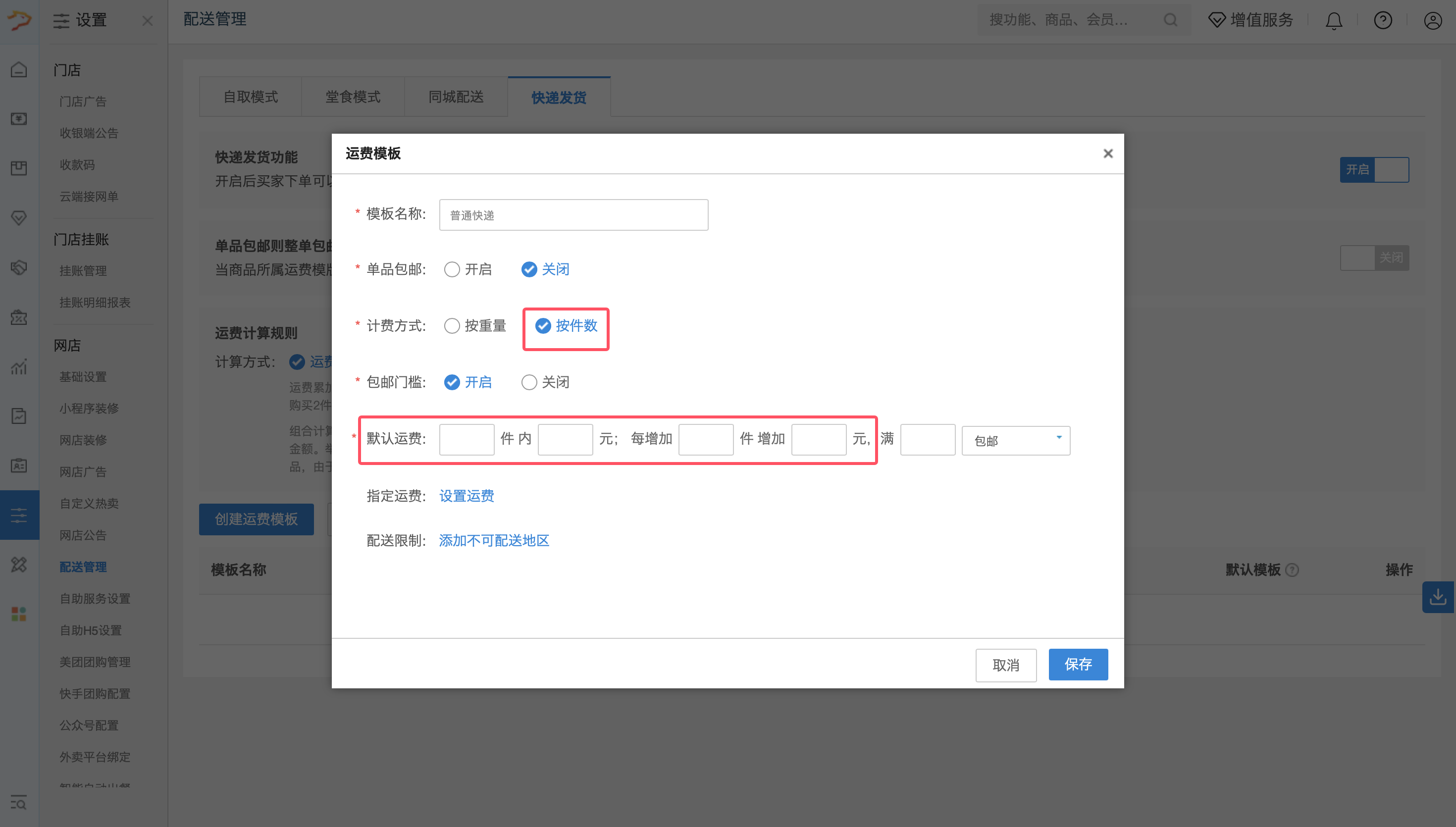Select 关闭 for 包邮门槛
This screenshot has height=827, width=1456.
(529, 382)
